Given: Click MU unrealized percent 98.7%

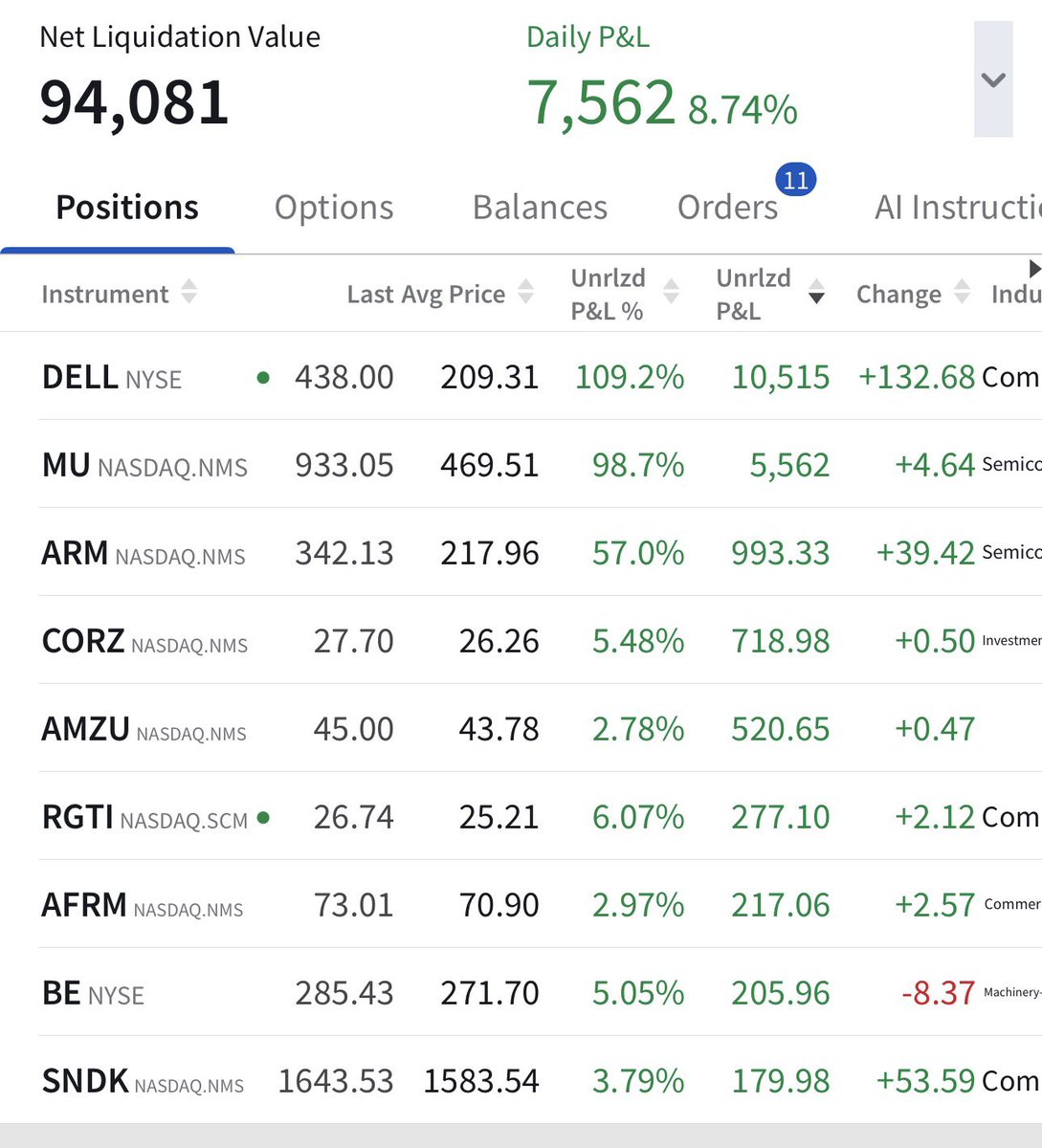Looking at the screenshot, I should pos(638,465).
